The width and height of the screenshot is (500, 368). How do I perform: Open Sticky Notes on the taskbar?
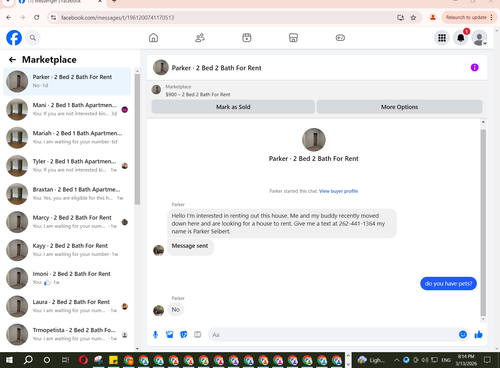point(113,360)
